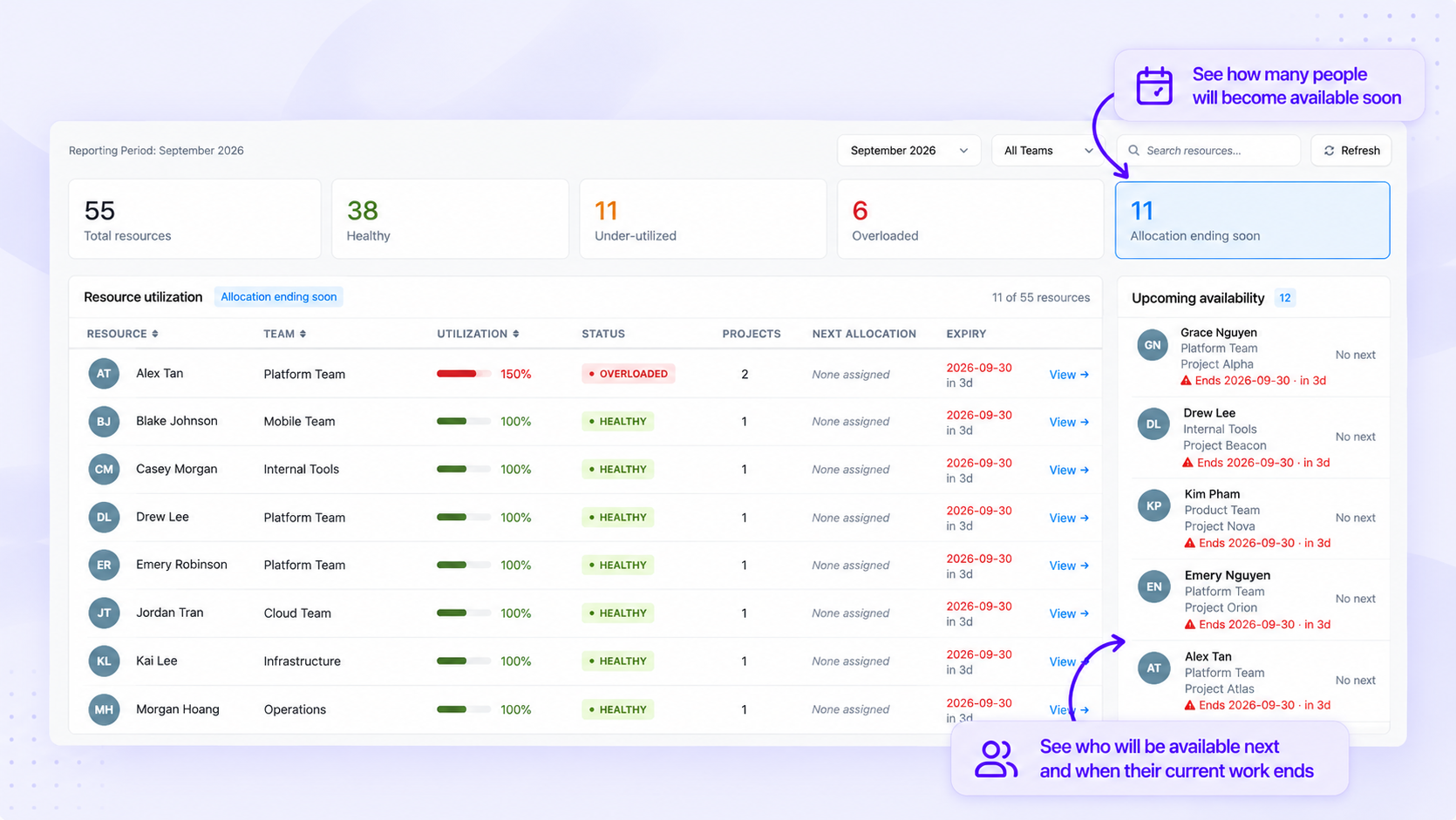1456x820 pixels.
Task: Click the Allocation ending soon filter tag
Action: coord(278,297)
